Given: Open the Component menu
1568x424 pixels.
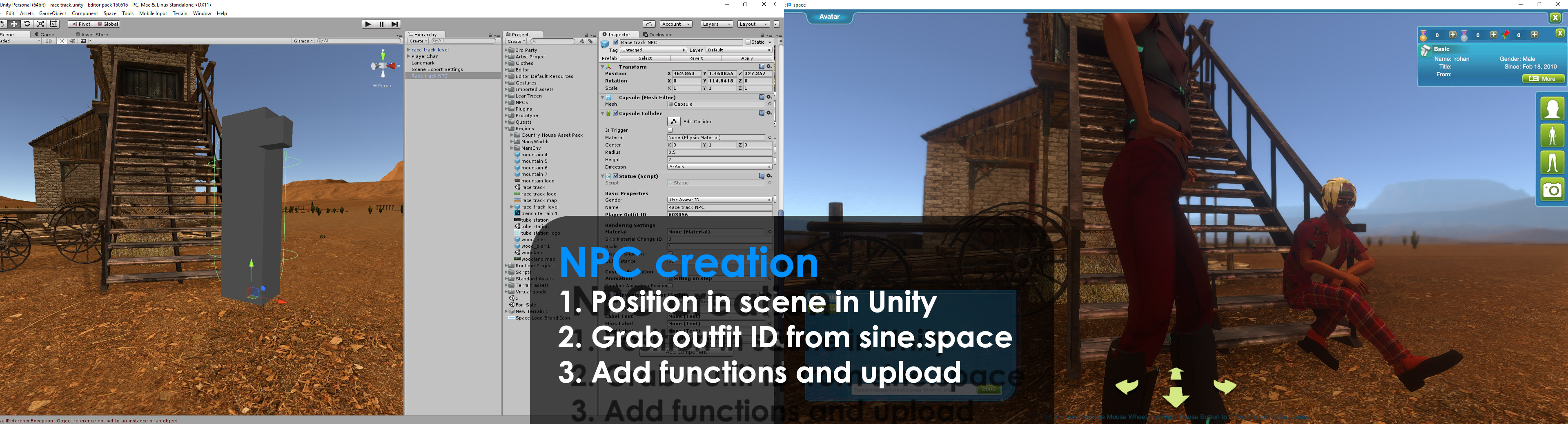Looking at the screenshot, I should 85,13.
